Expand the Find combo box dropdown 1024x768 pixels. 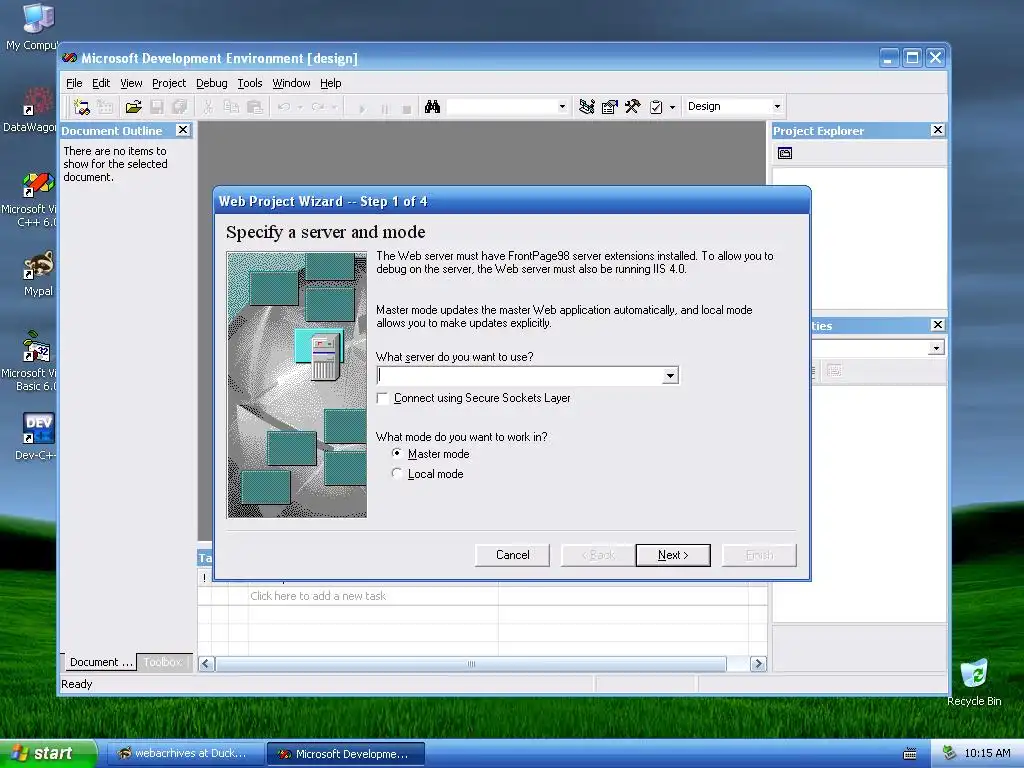click(562, 106)
